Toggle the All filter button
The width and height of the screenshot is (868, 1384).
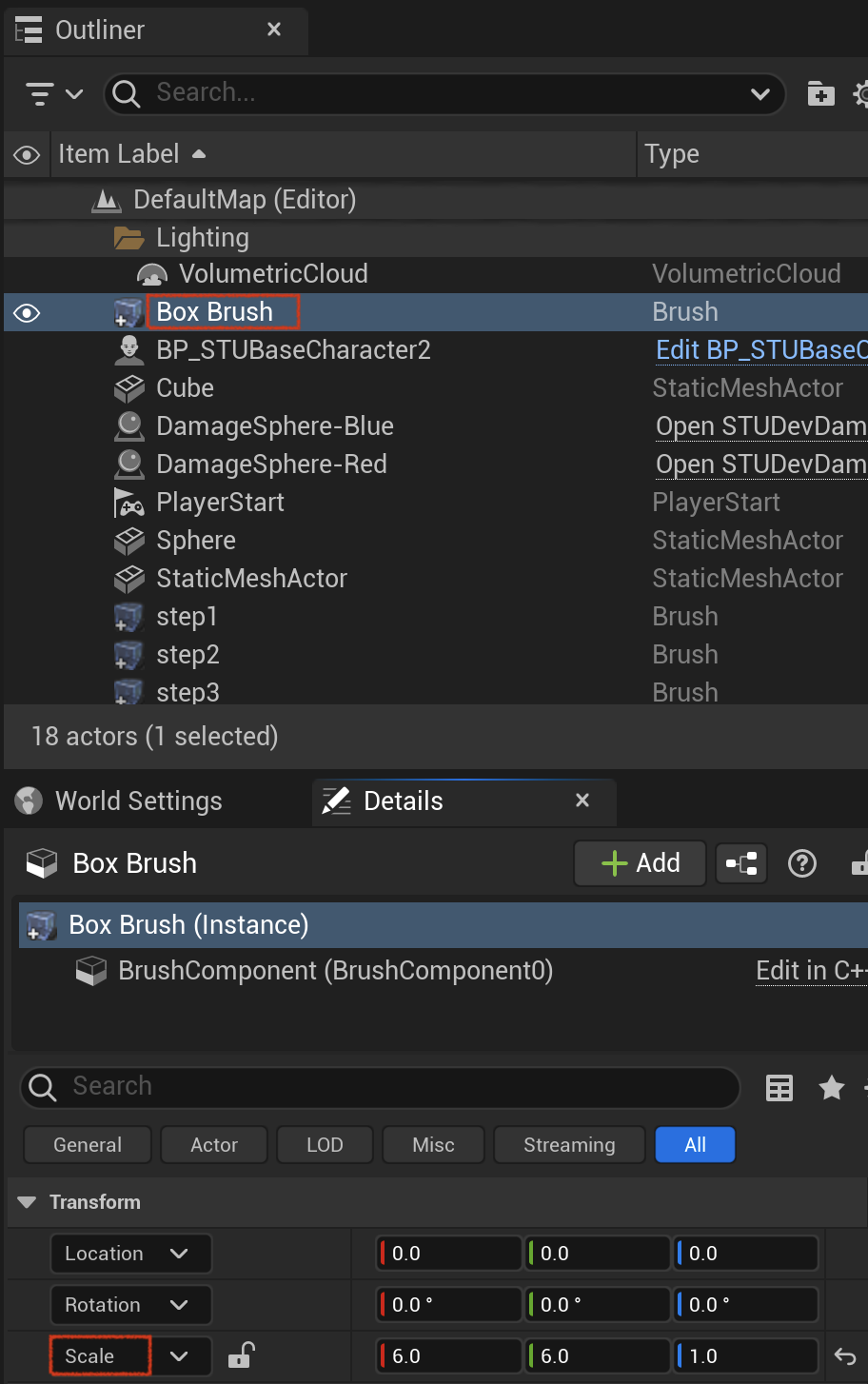coord(696,1145)
